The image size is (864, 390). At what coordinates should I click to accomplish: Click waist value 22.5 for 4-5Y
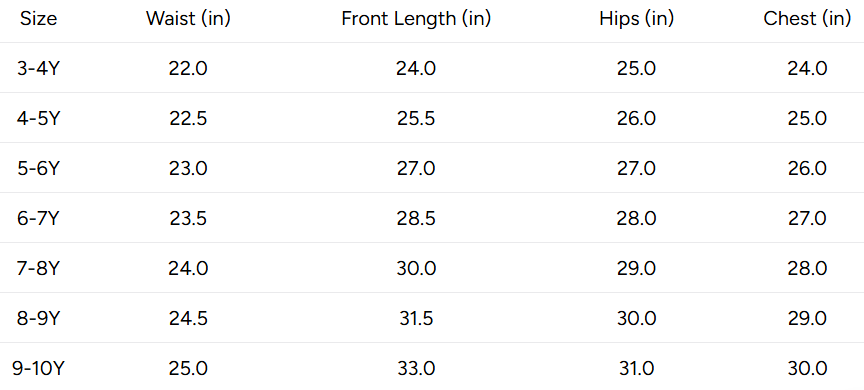point(188,119)
